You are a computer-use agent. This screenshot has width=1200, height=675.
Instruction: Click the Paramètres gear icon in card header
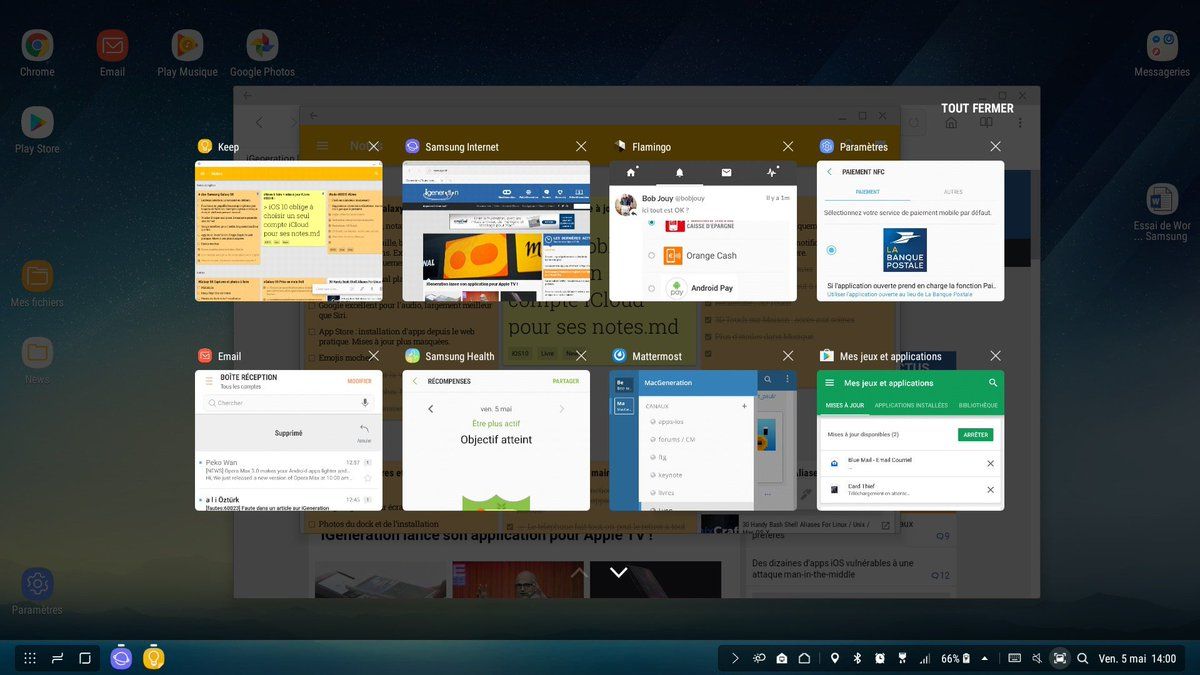pyautogui.click(x=826, y=147)
